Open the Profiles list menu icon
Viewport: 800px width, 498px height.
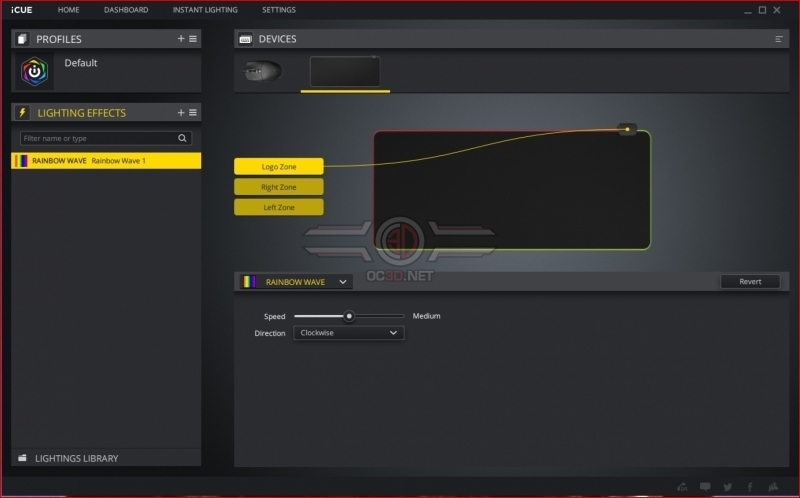[x=193, y=39]
